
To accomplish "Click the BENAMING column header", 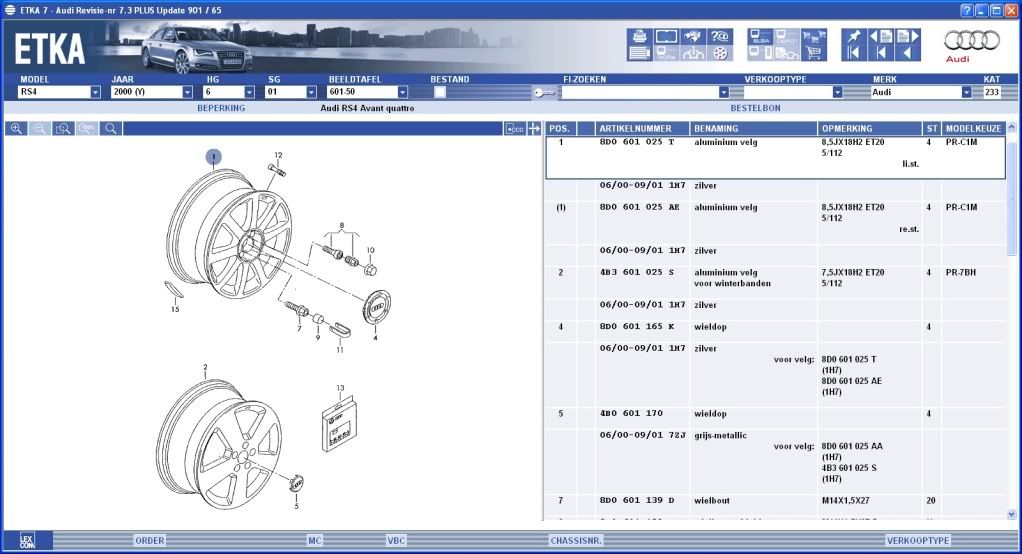I will pos(753,128).
